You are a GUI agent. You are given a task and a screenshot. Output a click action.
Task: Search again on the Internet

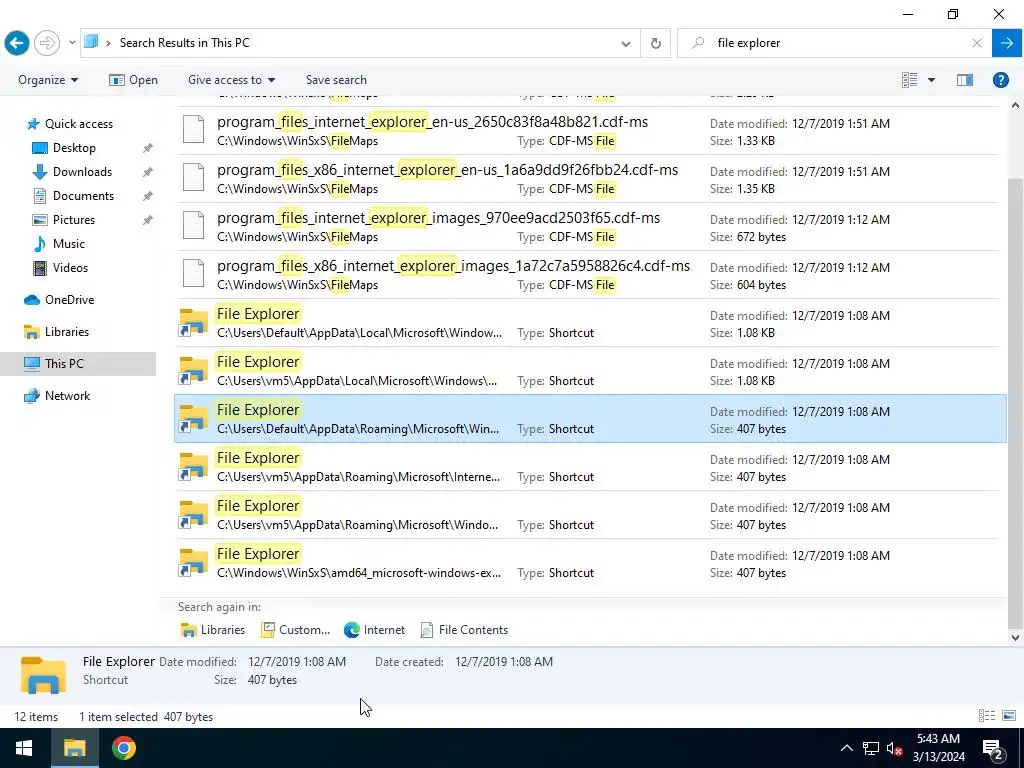(374, 630)
